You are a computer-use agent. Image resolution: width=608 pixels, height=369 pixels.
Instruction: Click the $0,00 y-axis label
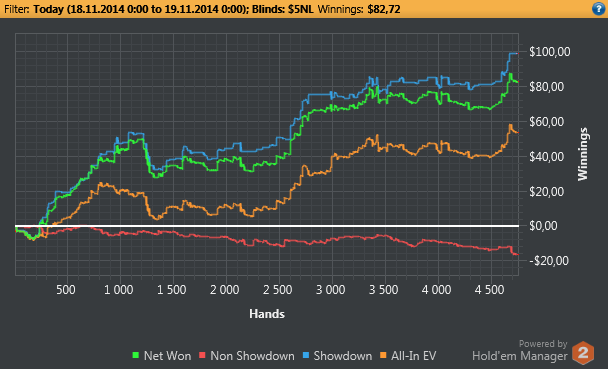(544, 226)
